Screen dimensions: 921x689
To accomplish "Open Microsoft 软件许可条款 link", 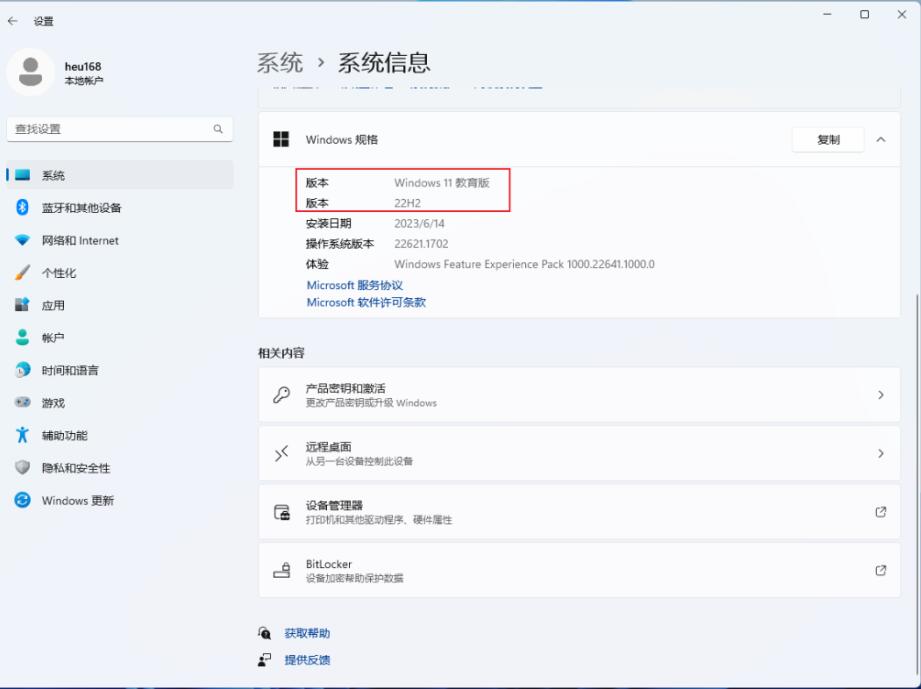I will [366, 303].
